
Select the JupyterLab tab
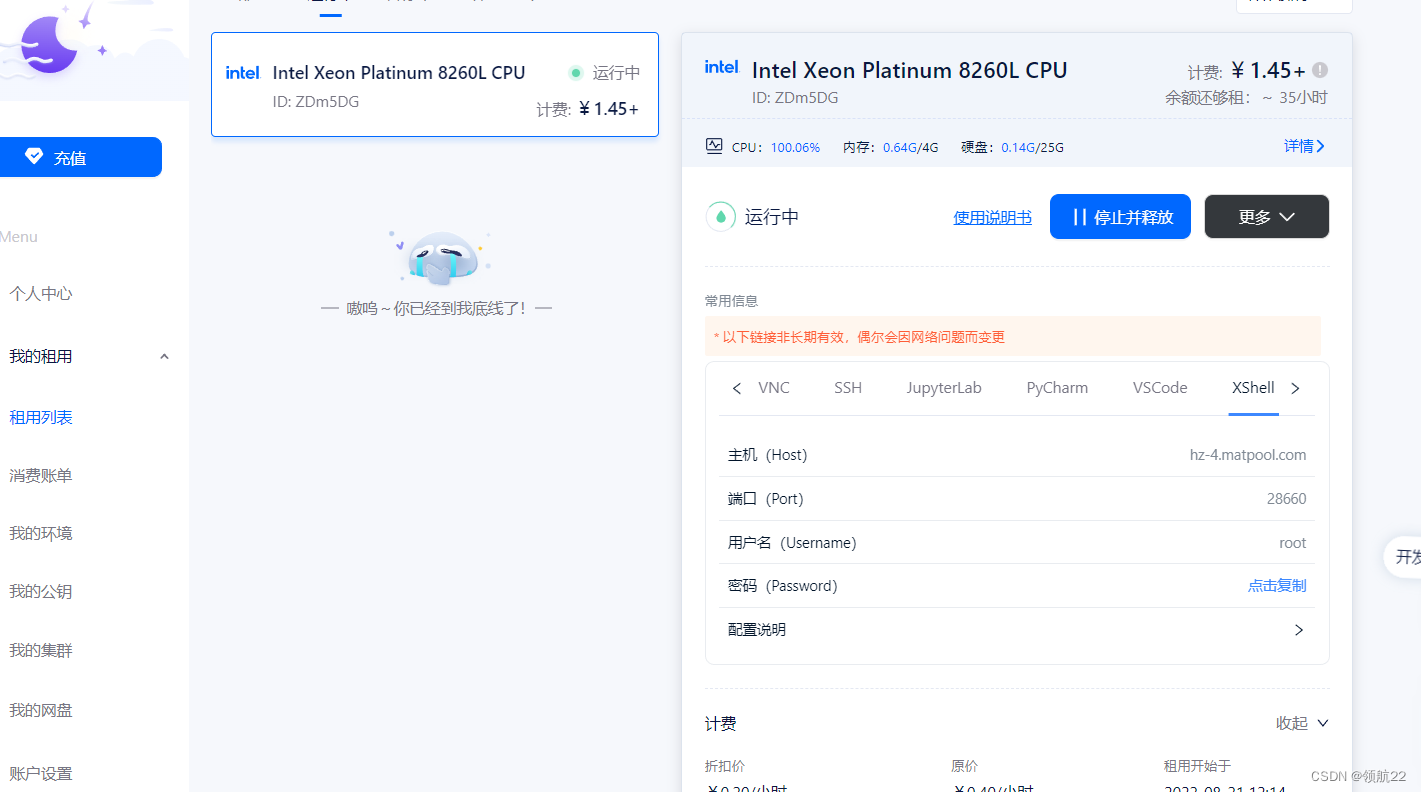click(944, 388)
